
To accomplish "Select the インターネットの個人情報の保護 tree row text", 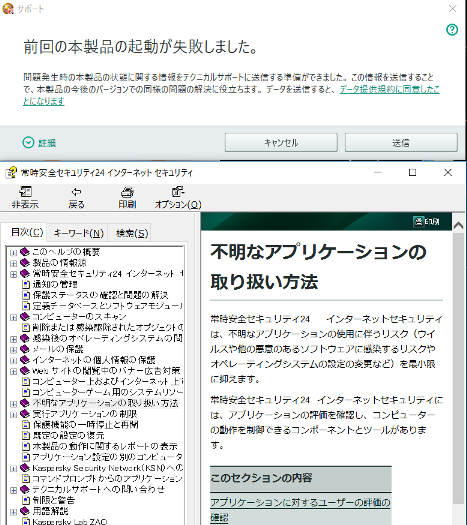I will pyautogui.click(x=94, y=360).
